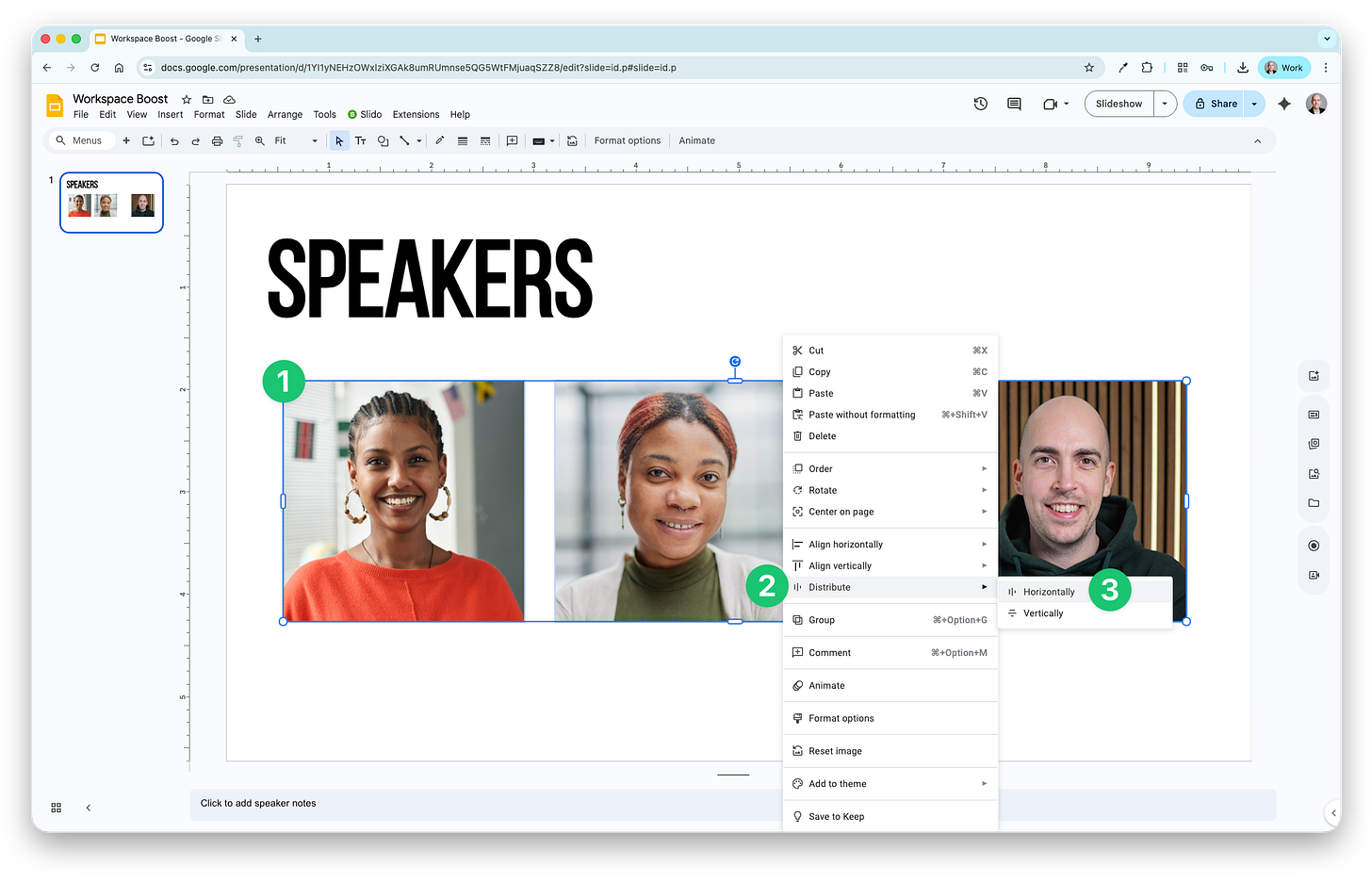
Task: Click the Format options toolbar button
Action: click(x=627, y=140)
